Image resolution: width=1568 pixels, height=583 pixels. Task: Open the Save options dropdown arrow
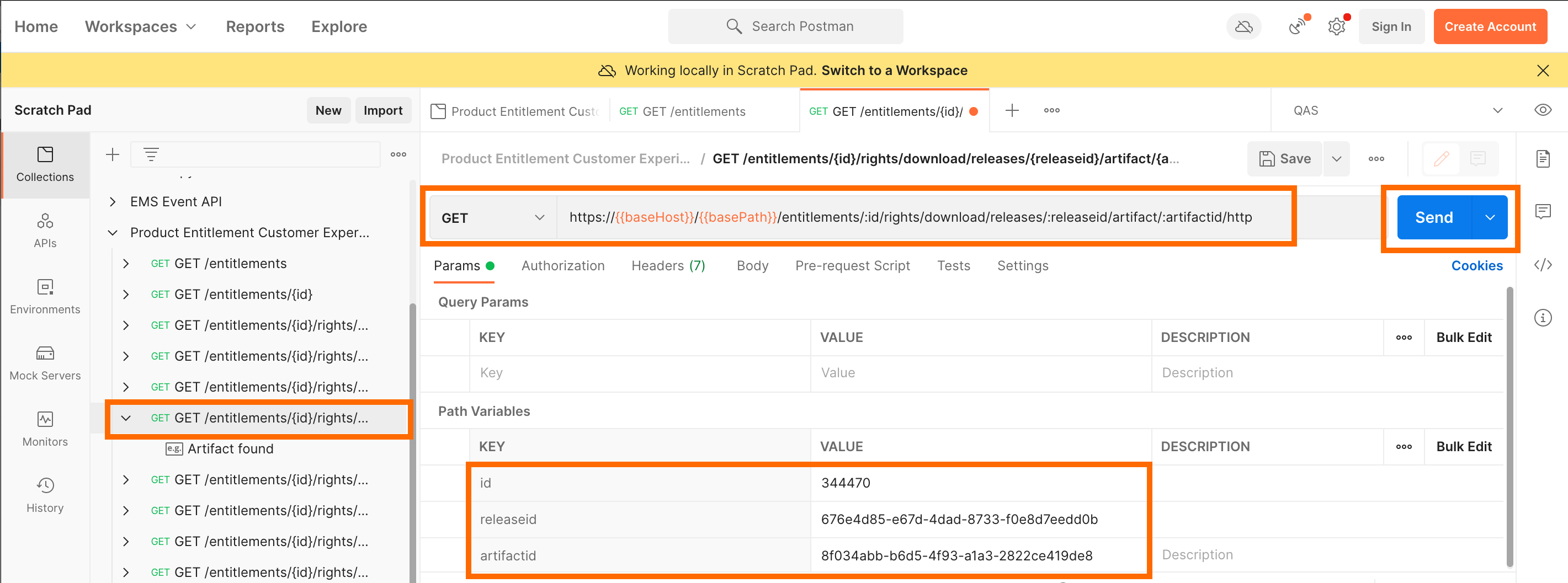tap(1336, 159)
